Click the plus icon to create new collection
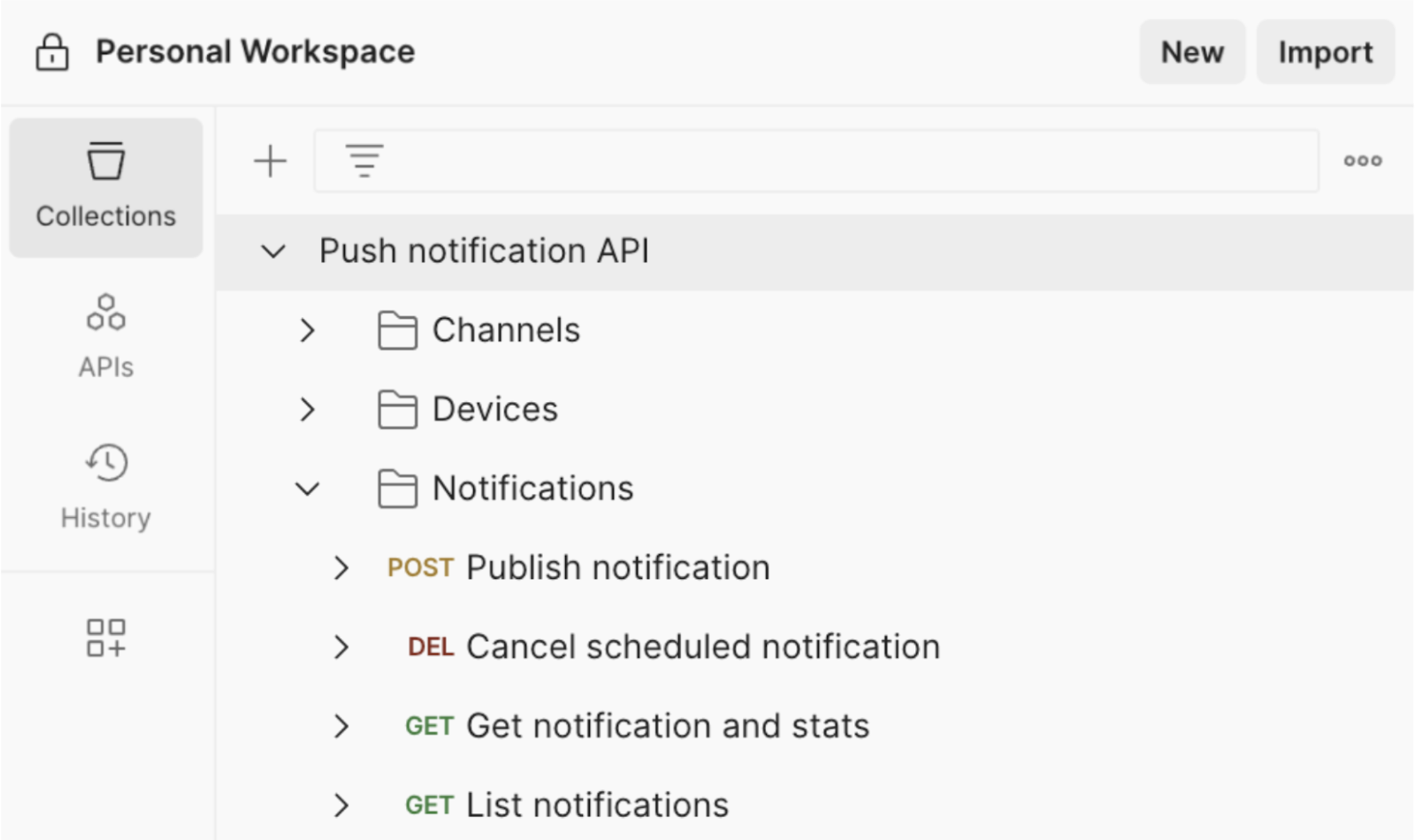Image resolution: width=1416 pixels, height=840 pixels. pyautogui.click(x=271, y=161)
